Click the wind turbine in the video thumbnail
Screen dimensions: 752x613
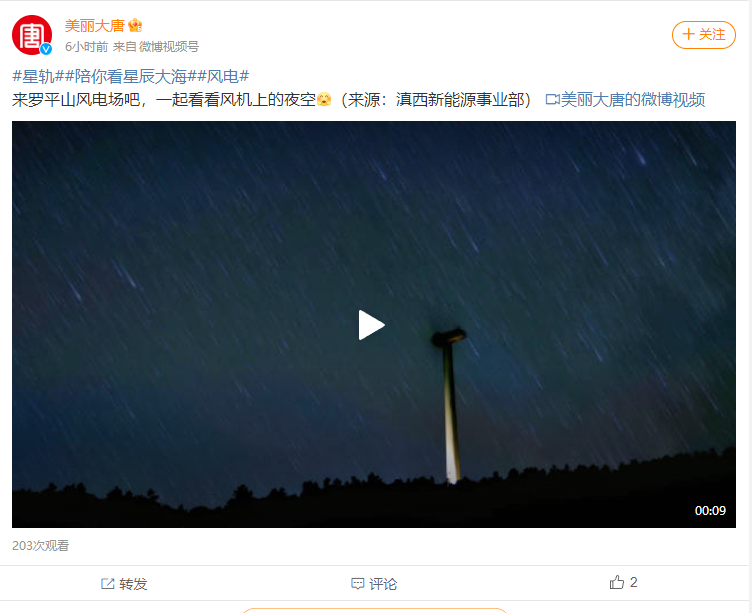click(450, 405)
